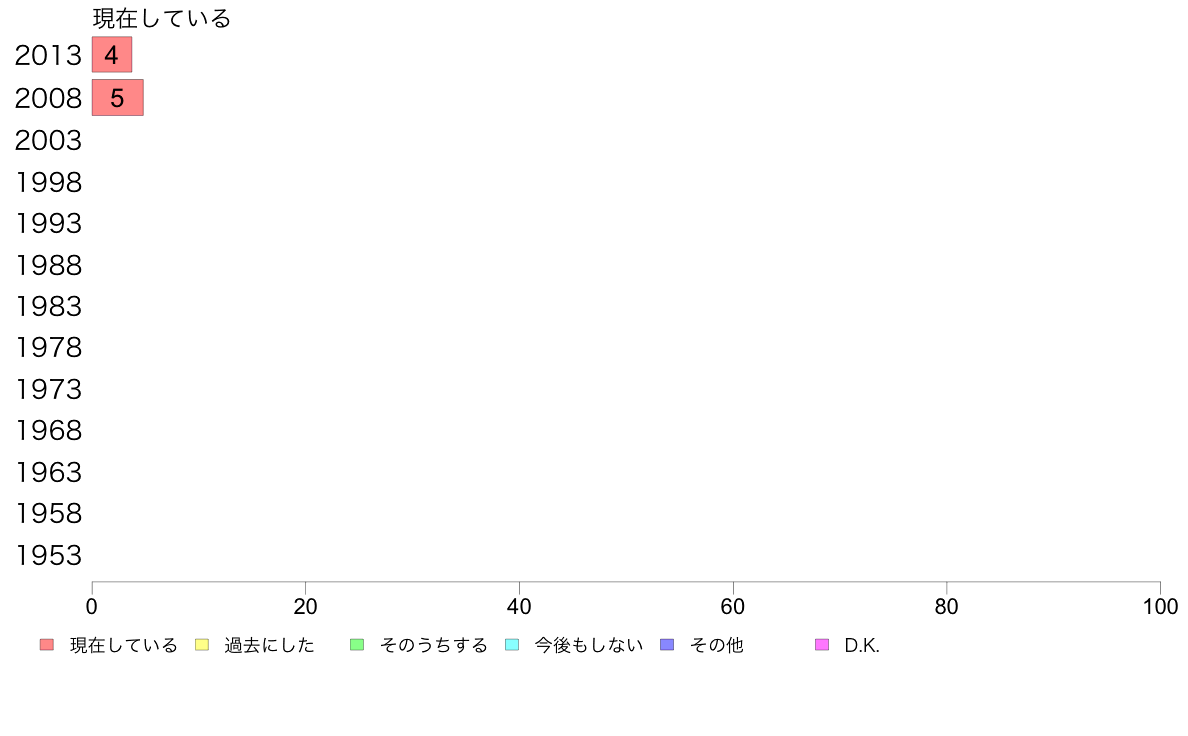The width and height of the screenshot is (1188, 736).
Task: Click the 0 tick on the axis
Action: (x=92, y=606)
